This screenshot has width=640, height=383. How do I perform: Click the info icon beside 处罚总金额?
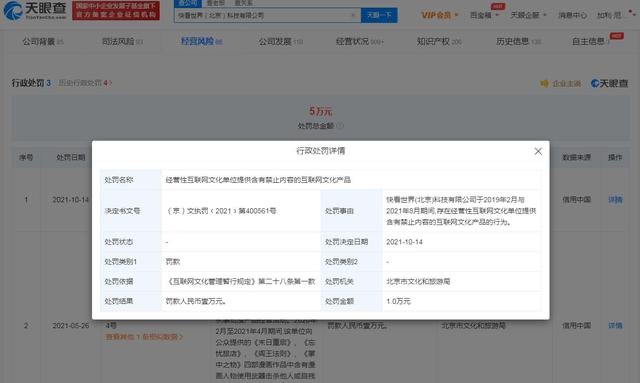[340, 126]
